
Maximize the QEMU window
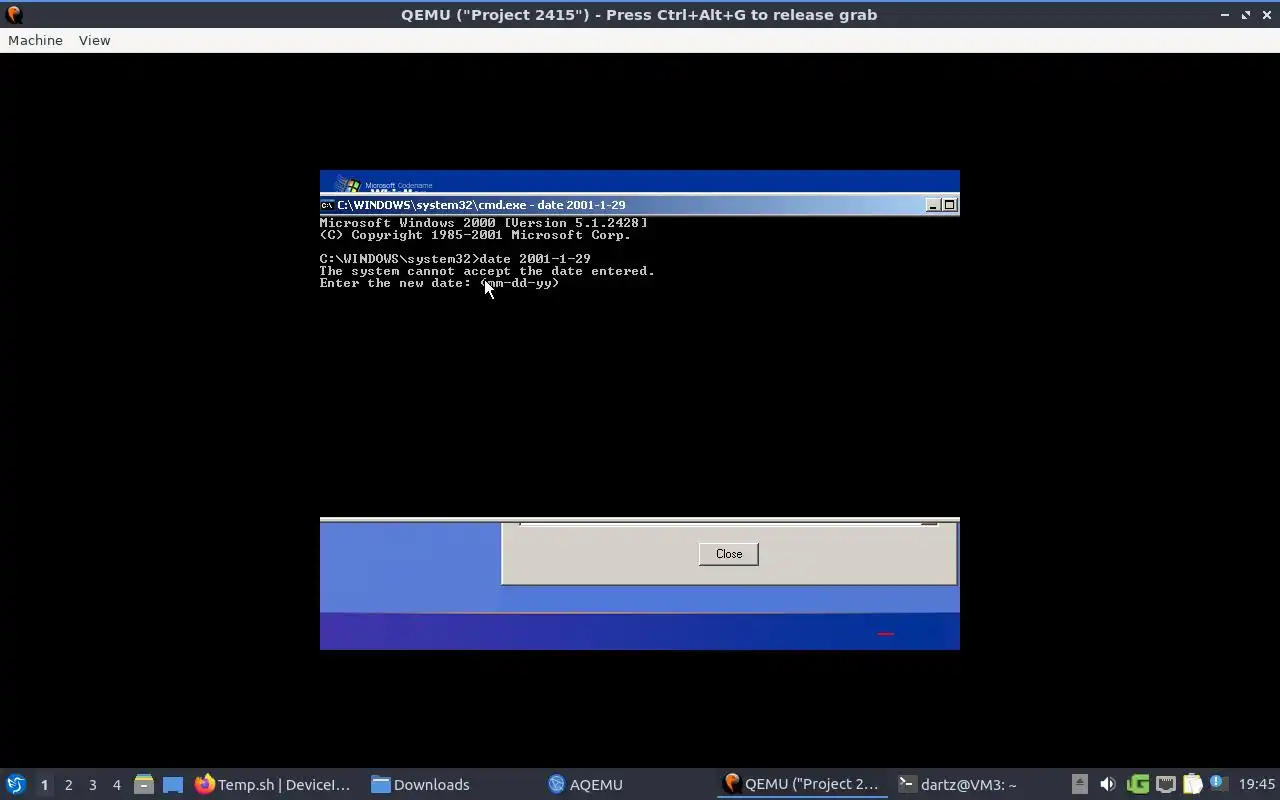click(1246, 15)
